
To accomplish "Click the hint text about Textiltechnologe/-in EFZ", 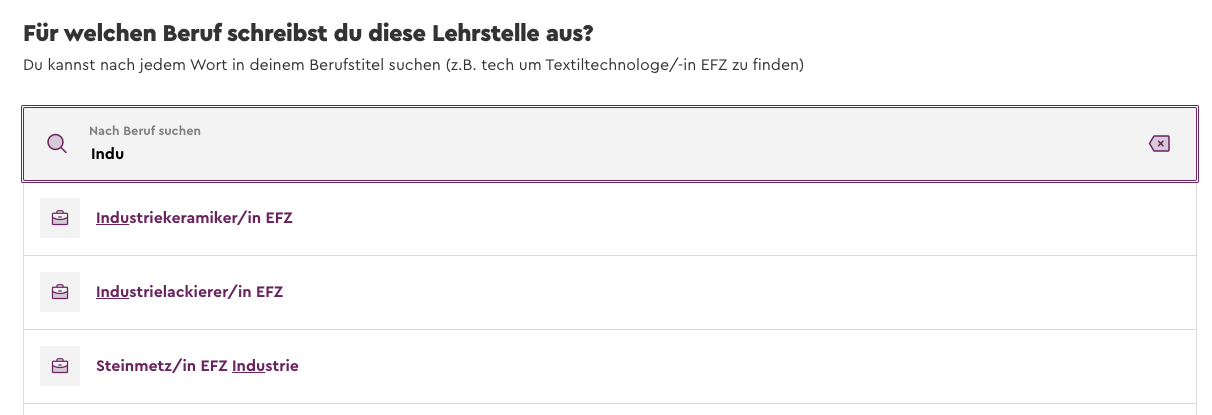I will pos(414,65).
